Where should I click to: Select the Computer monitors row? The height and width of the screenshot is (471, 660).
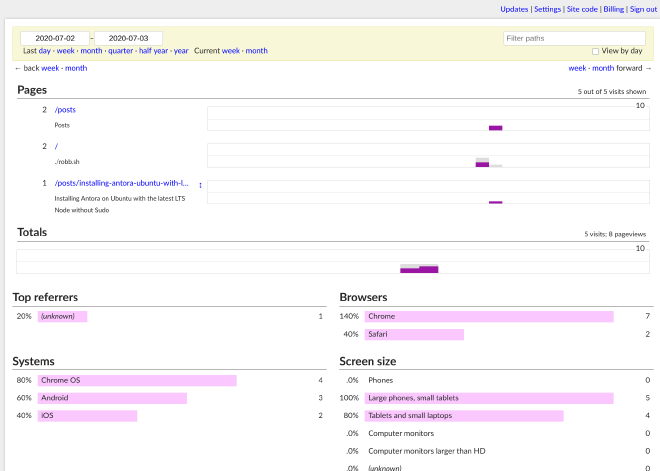(x=496, y=434)
